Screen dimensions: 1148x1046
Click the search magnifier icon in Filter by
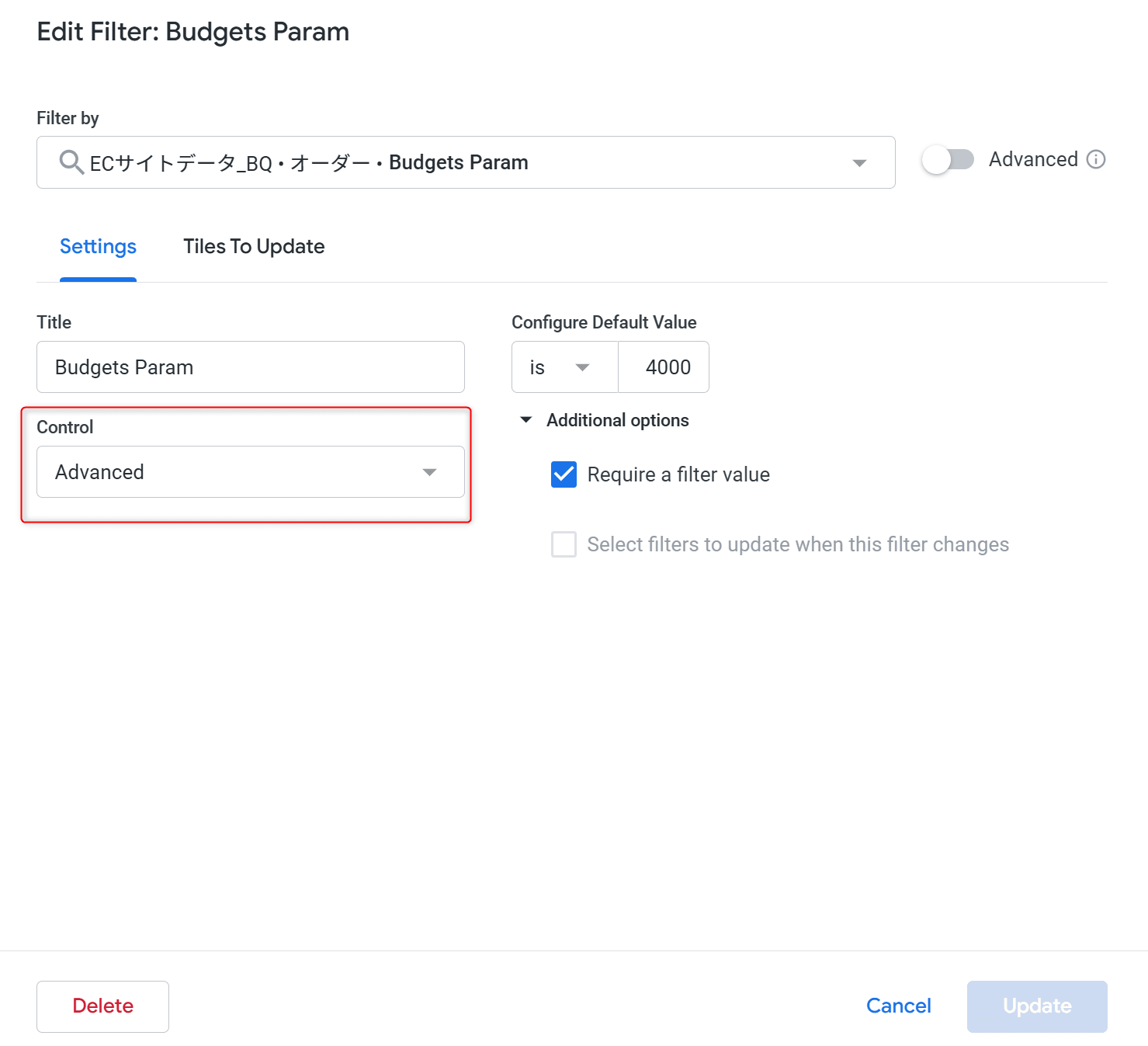click(x=71, y=162)
